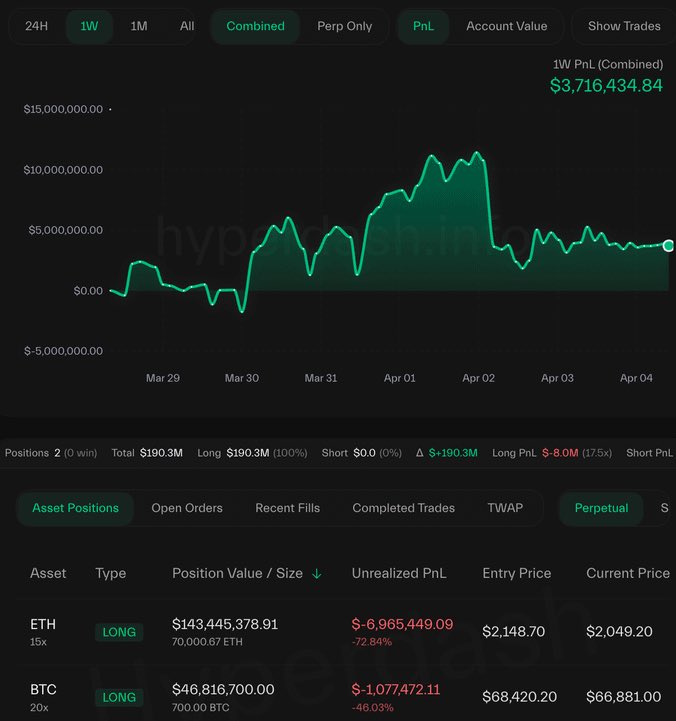Click the 70,000.67 ETH size text
Image resolution: width=676 pixels, height=721 pixels.
point(207,642)
